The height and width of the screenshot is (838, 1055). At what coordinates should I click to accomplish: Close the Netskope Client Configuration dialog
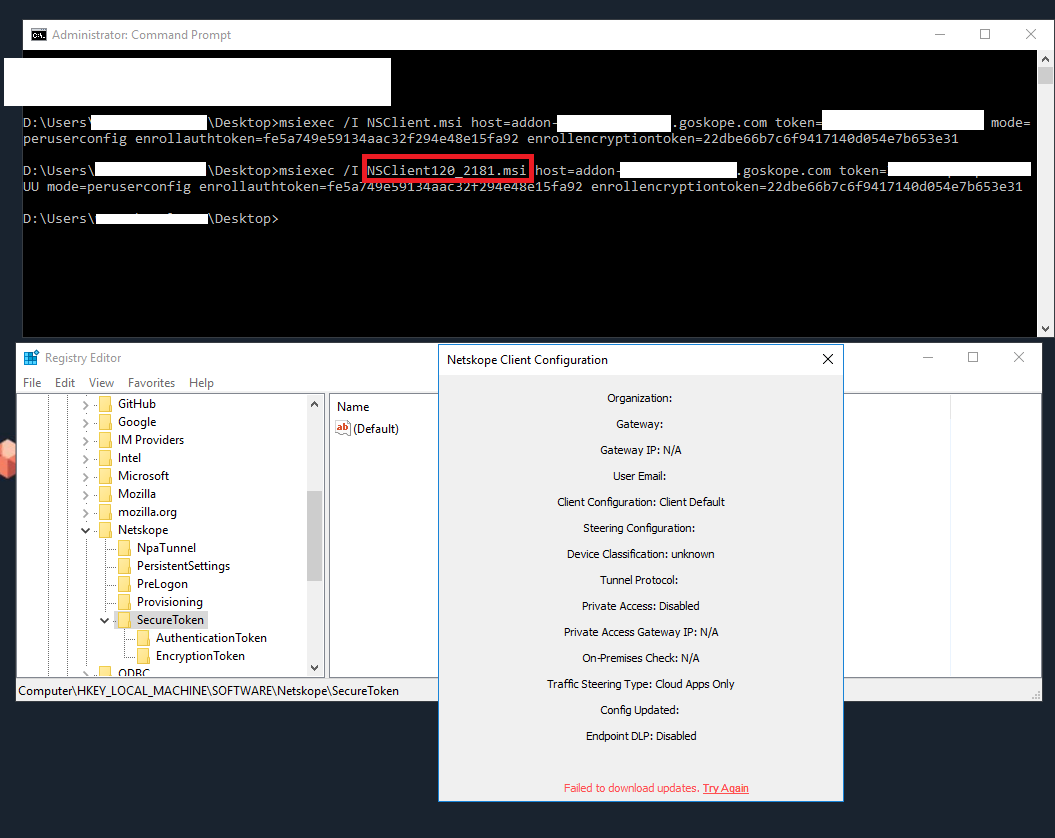[828, 359]
